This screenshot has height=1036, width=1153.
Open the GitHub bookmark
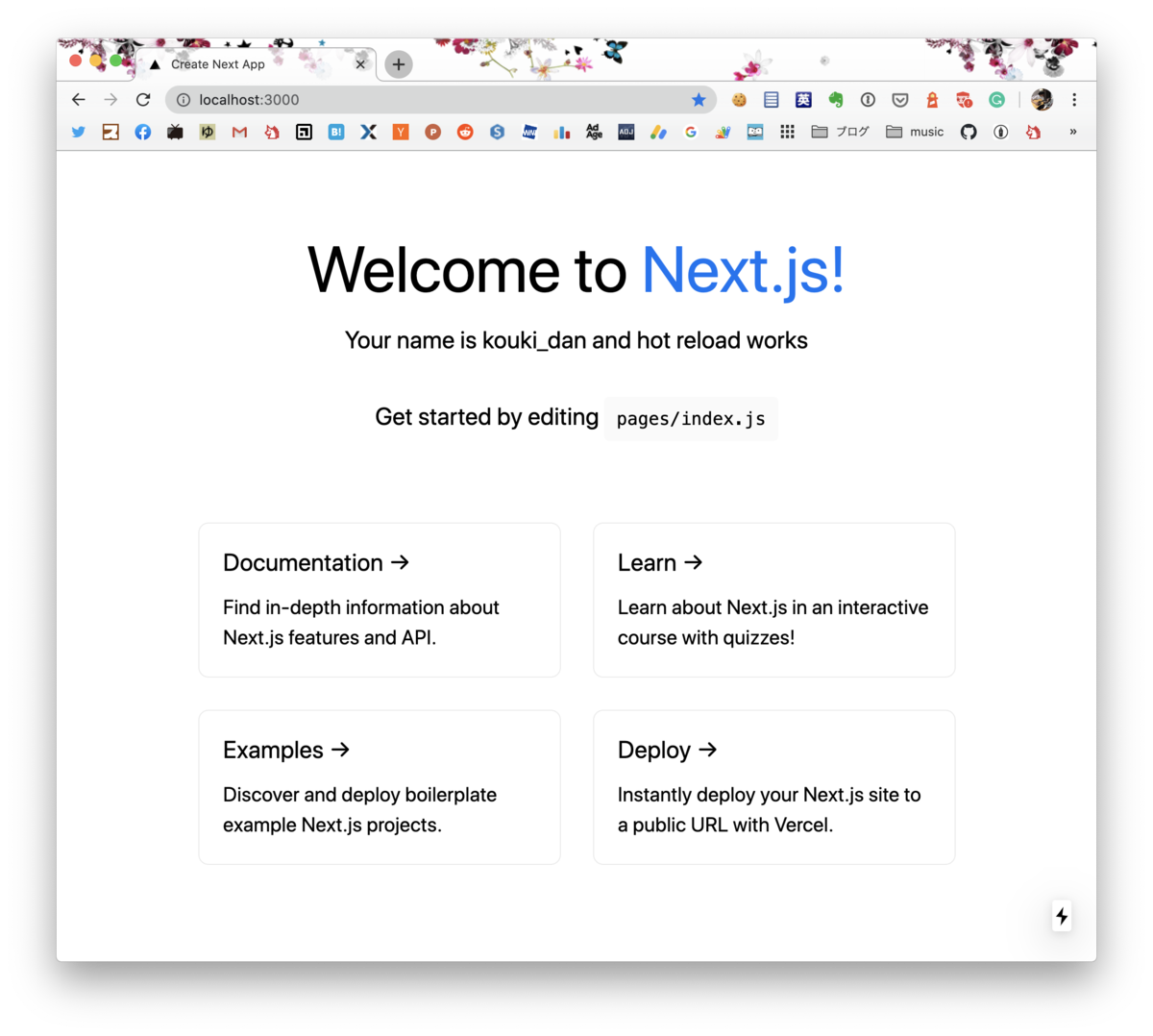click(x=969, y=132)
